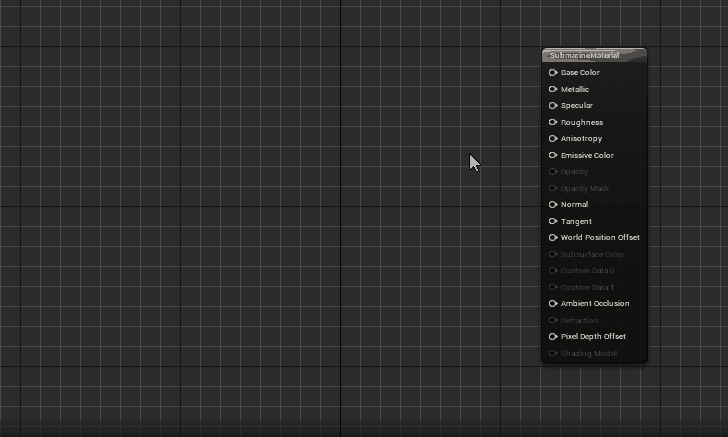Click the Roughness pin circle
The height and width of the screenshot is (437, 728).
click(553, 122)
